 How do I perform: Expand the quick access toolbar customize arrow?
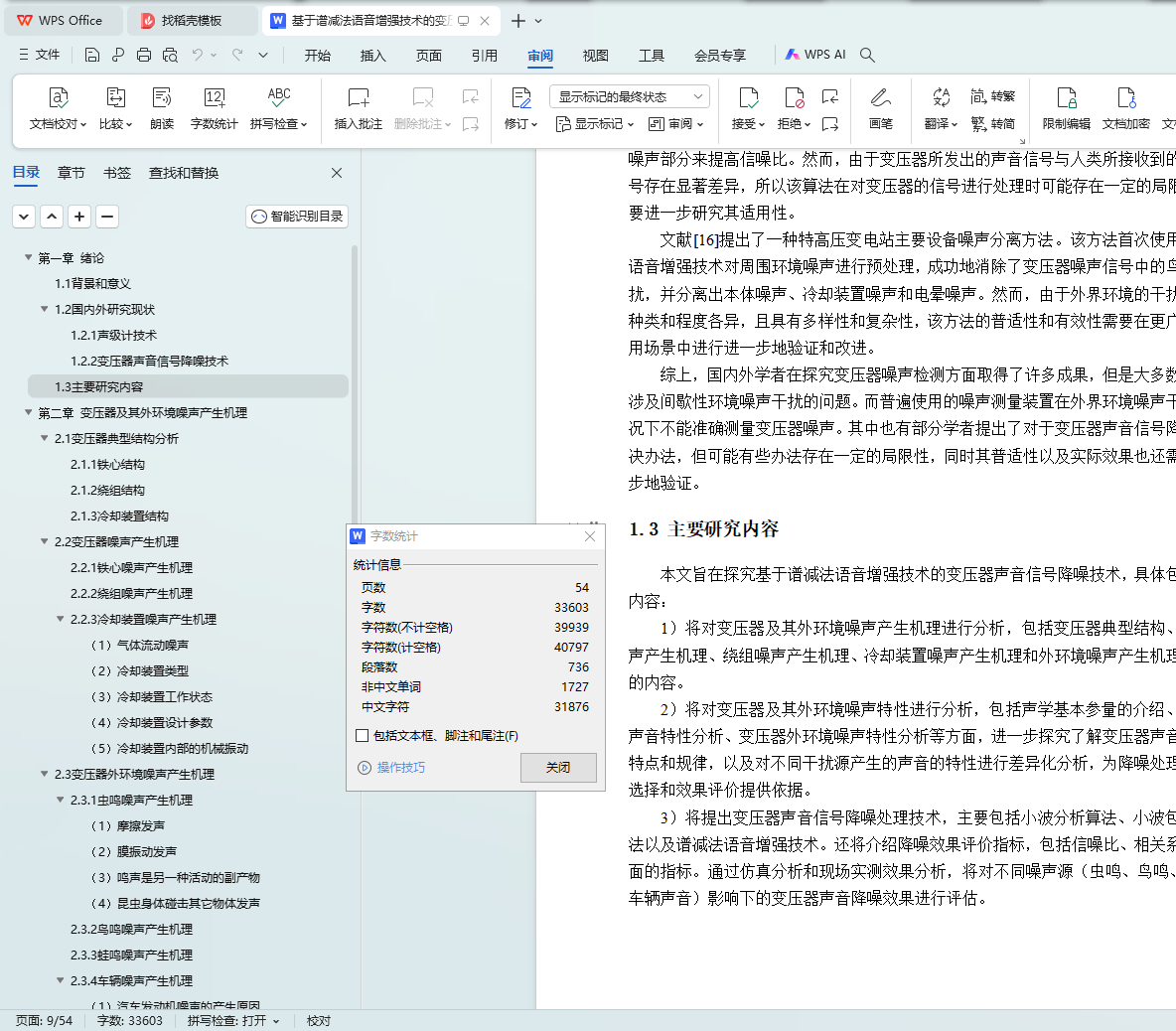pyautogui.click(x=262, y=55)
